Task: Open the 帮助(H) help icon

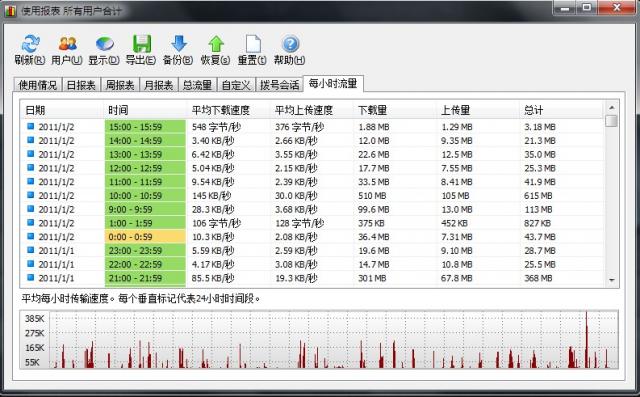Action: (x=290, y=44)
